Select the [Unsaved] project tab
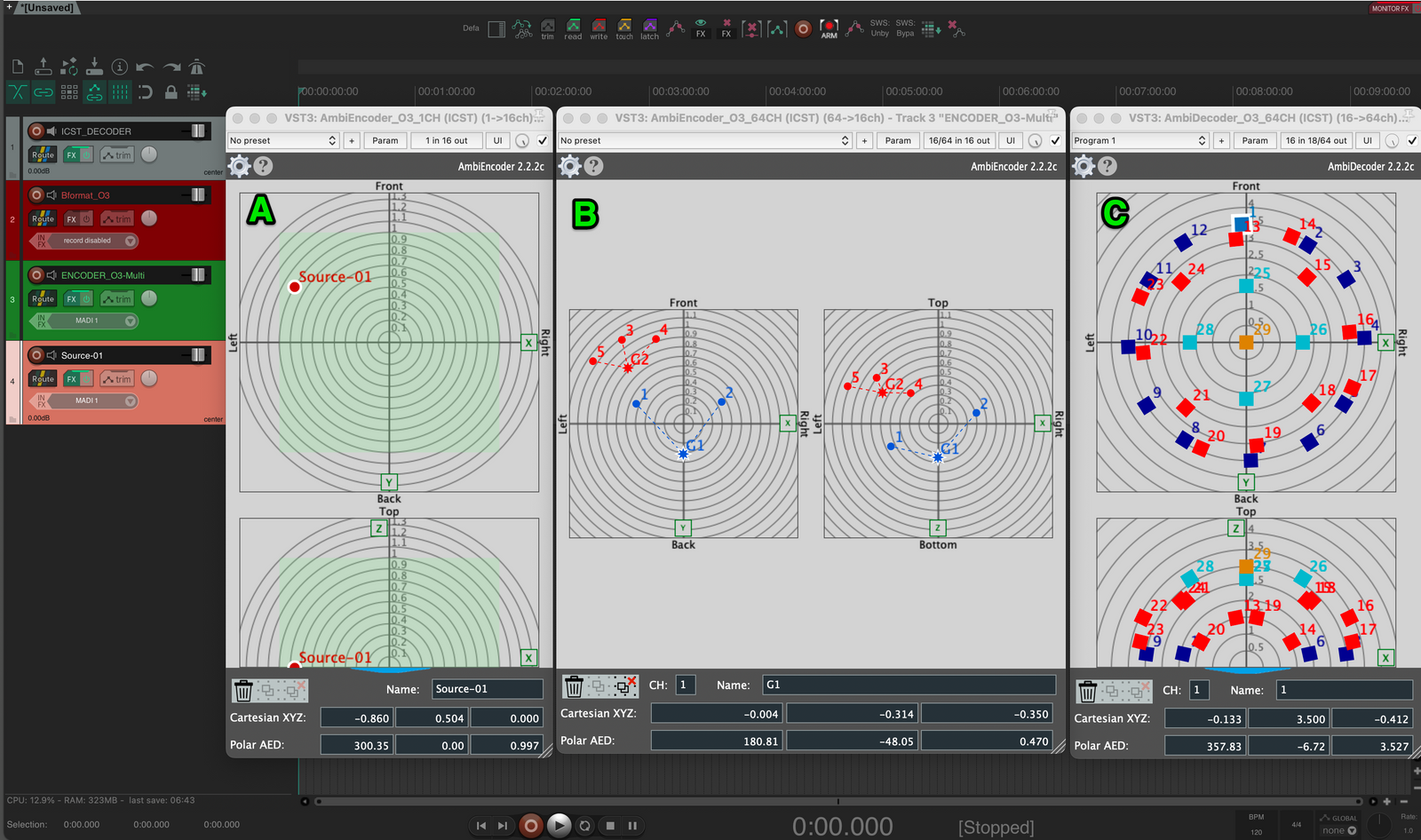 point(48,8)
